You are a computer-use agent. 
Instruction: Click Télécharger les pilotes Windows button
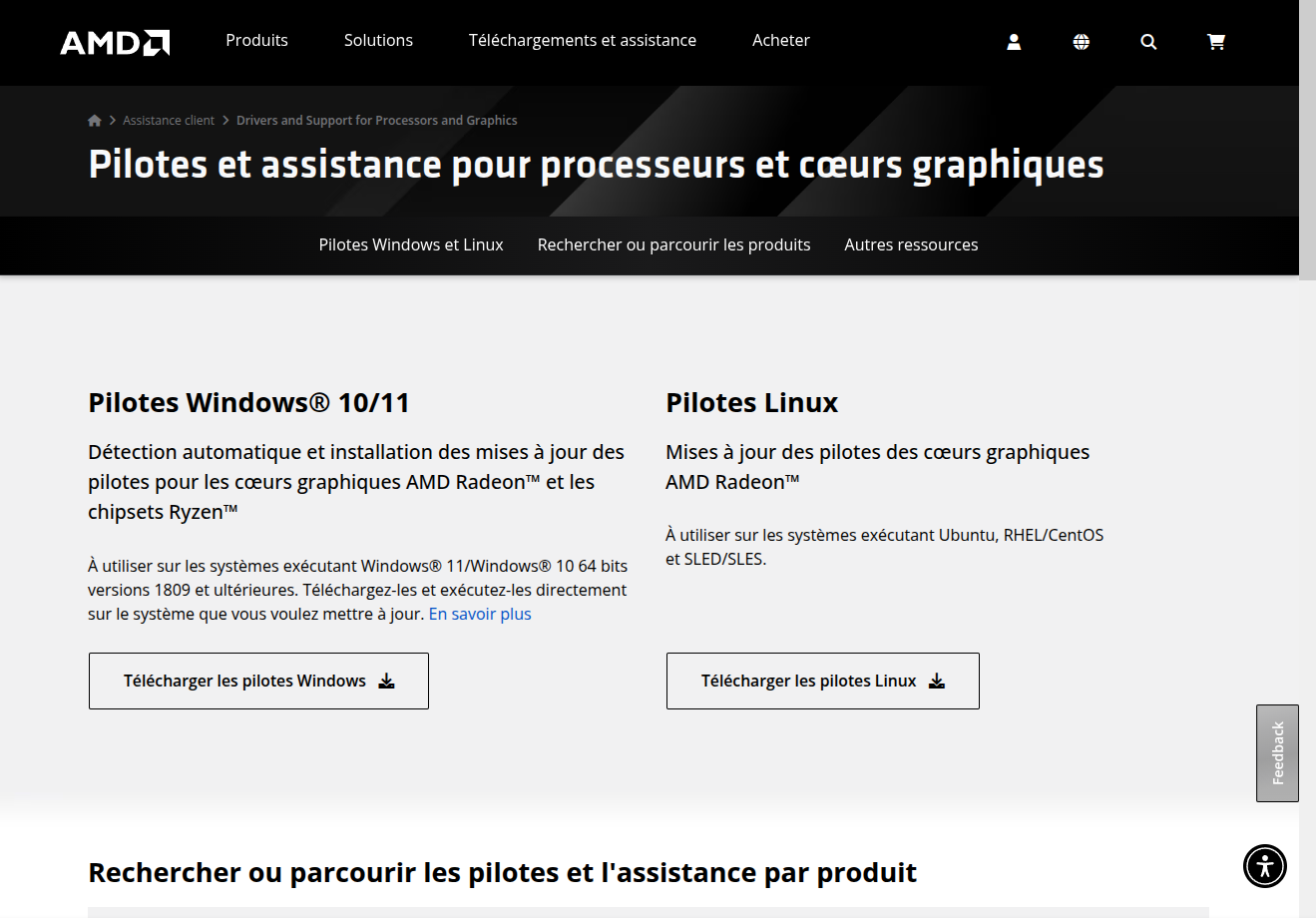coord(258,681)
